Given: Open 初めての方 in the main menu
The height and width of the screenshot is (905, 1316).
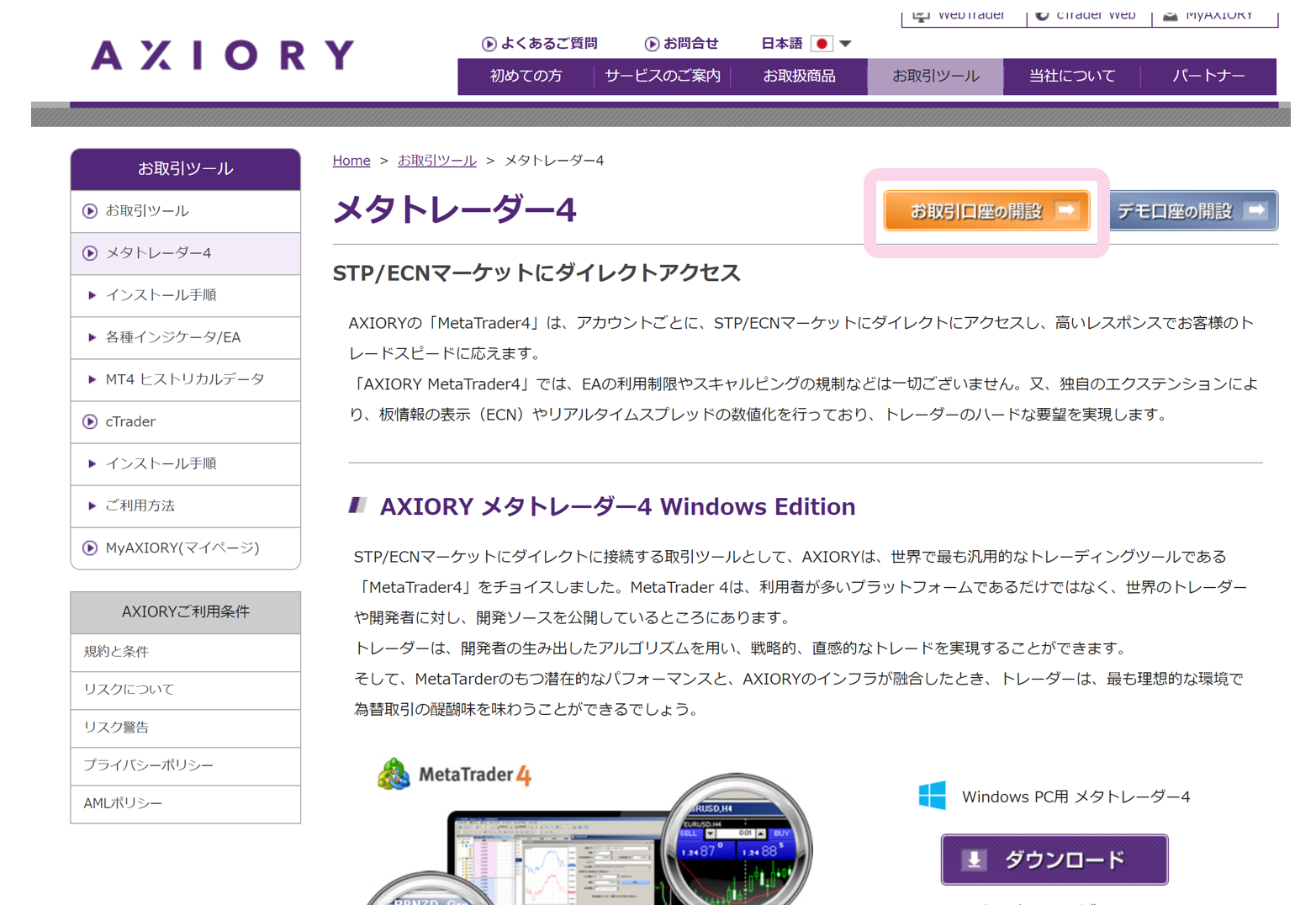Looking at the screenshot, I should (526, 76).
